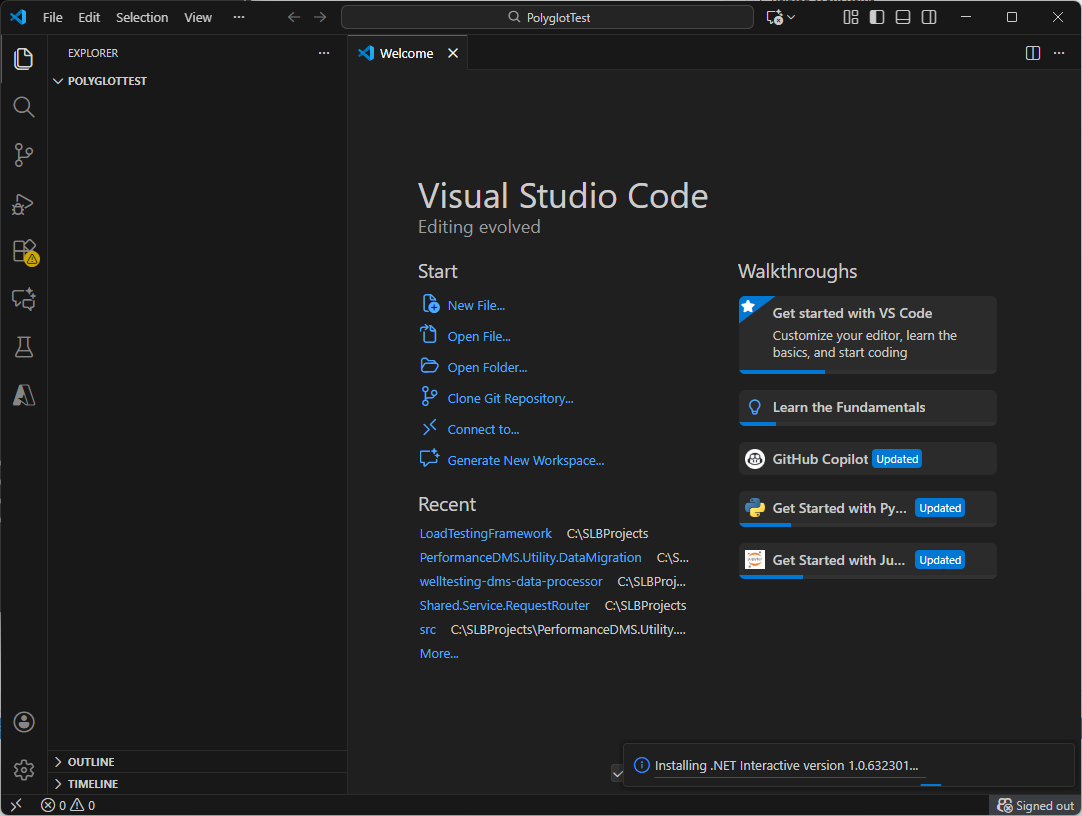Toggle the primary side bar
The image size is (1082, 816).
coord(877,17)
